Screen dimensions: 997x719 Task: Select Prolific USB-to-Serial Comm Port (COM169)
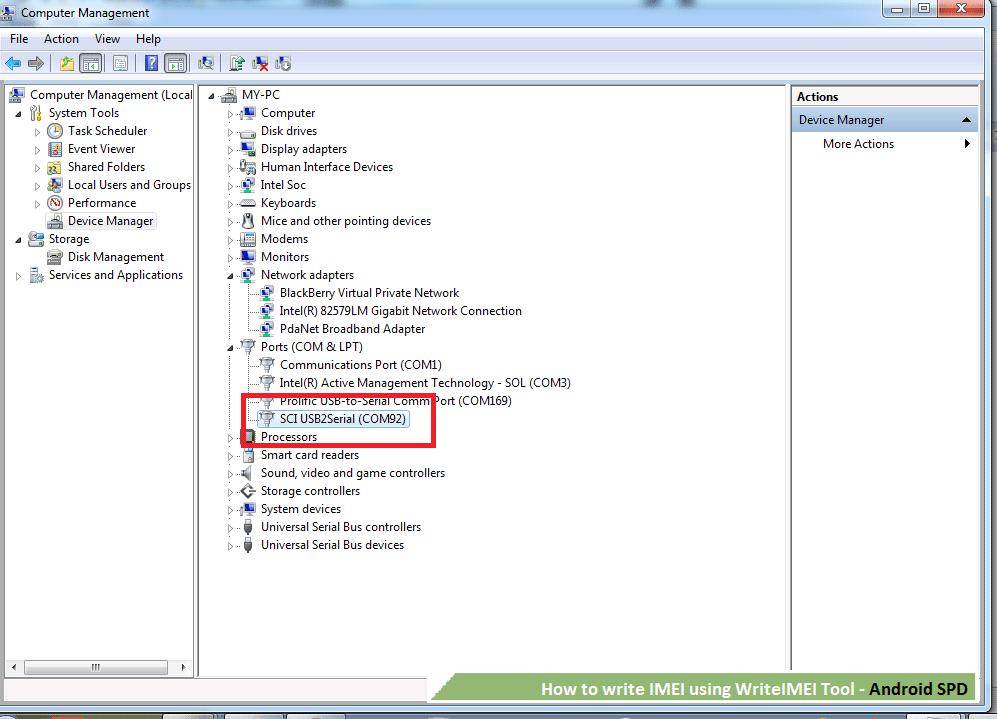pyautogui.click(x=395, y=401)
